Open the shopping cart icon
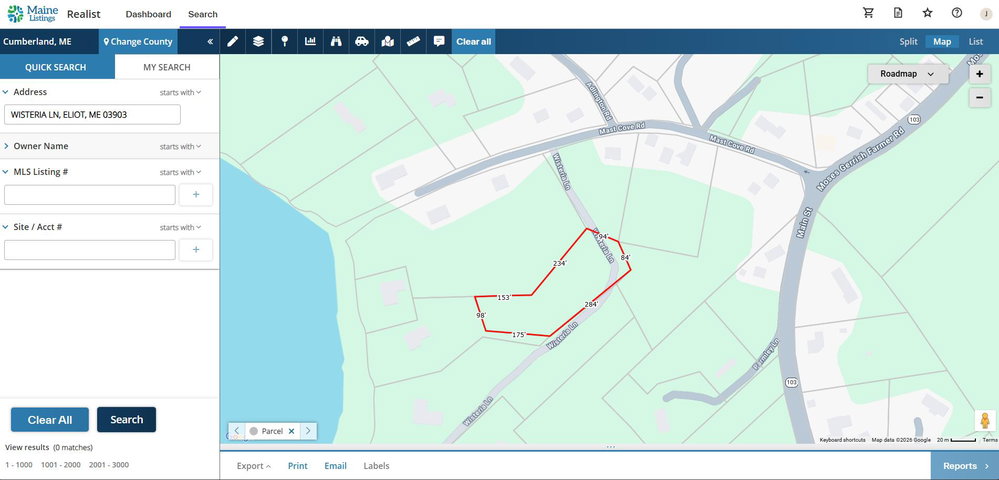 tap(868, 13)
